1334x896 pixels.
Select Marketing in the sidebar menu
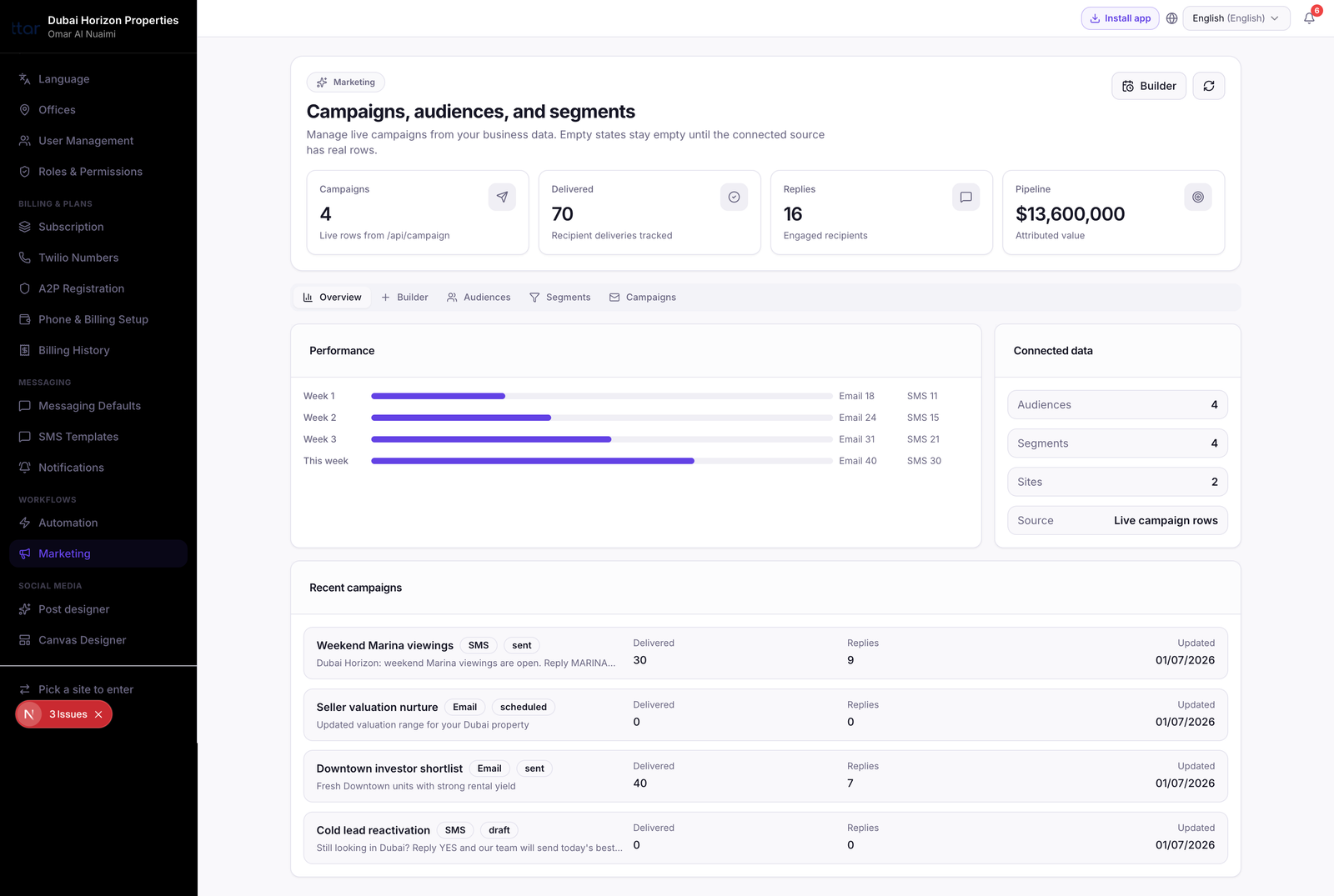tap(98, 553)
